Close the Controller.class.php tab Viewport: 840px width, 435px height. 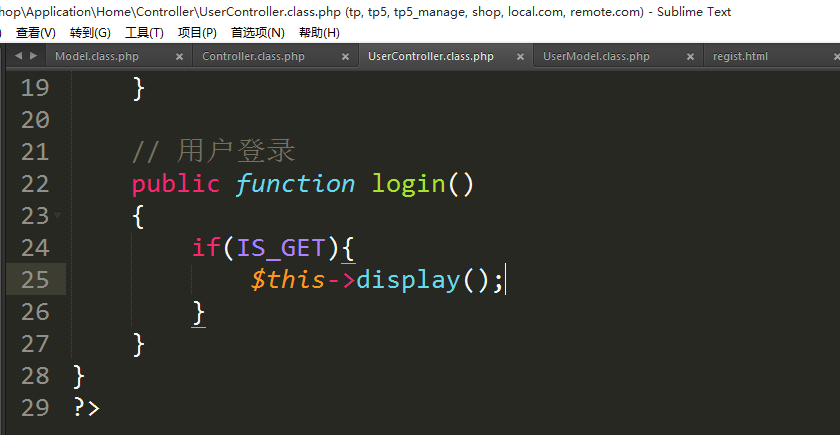point(345,57)
